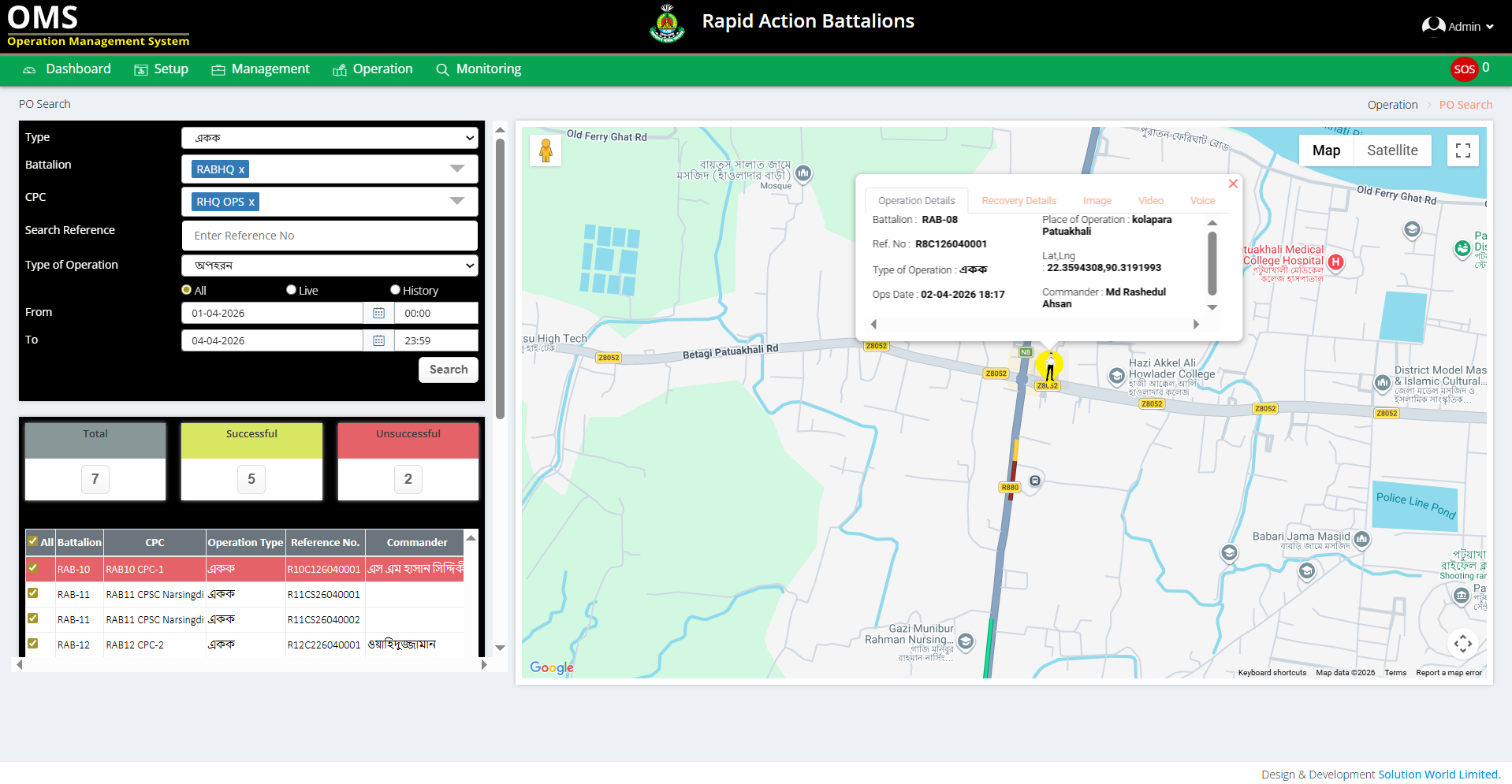Click the Enter Reference No field
1512x784 pixels.
[x=330, y=236]
